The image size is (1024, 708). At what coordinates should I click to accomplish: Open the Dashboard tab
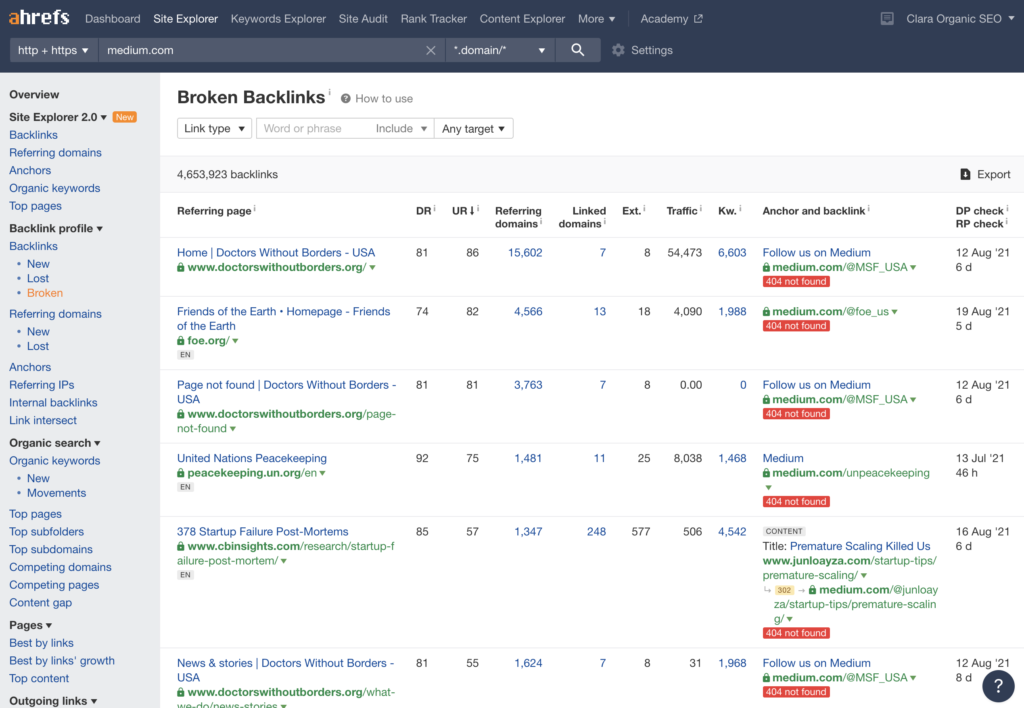tap(112, 19)
